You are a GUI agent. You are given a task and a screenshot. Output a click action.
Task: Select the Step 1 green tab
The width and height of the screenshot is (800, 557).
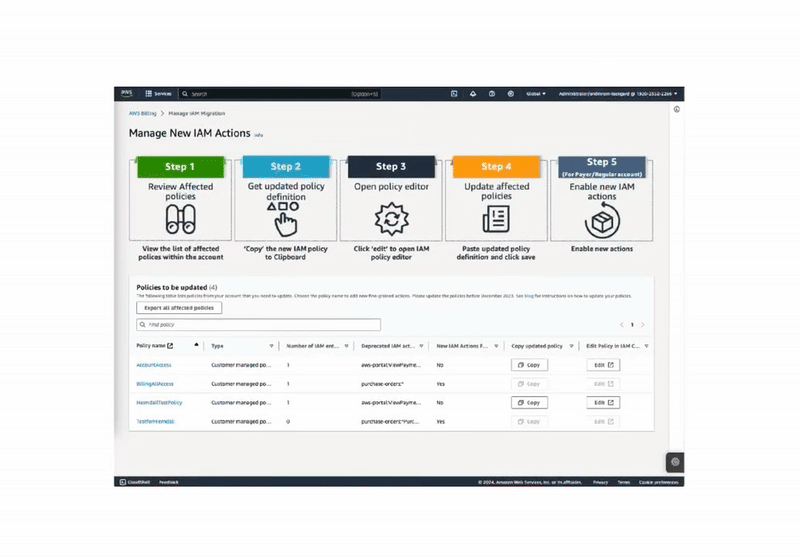[x=180, y=167]
